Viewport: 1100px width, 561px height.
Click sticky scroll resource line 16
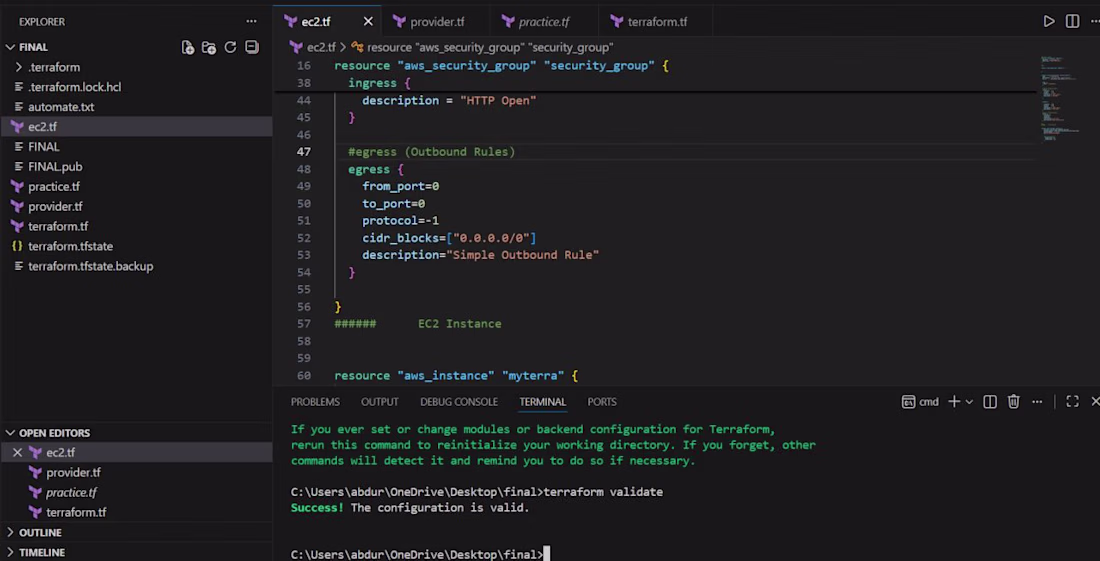point(502,65)
